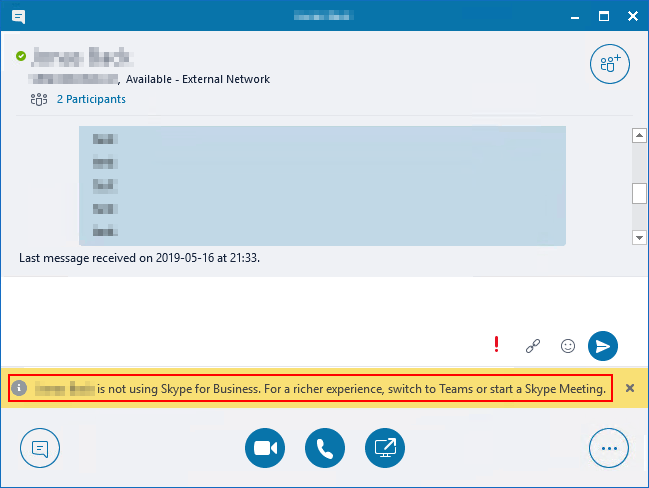649x488 pixels.
Task: Click the attachment paperclip icon
Action: pos(532,346)
